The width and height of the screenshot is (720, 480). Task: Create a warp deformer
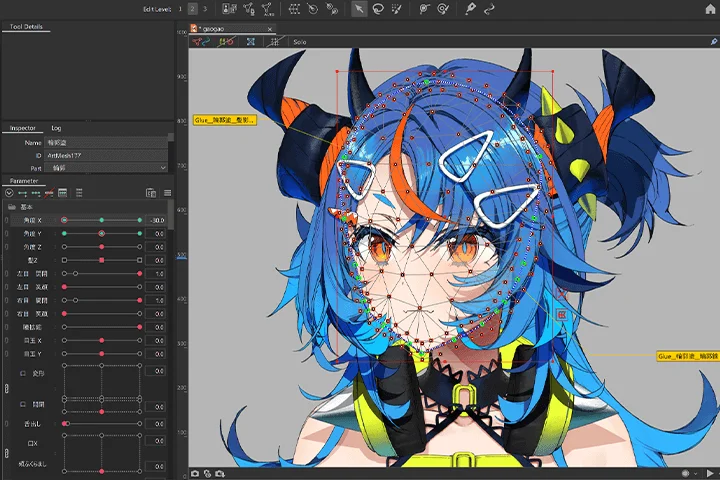click(294, 9)
